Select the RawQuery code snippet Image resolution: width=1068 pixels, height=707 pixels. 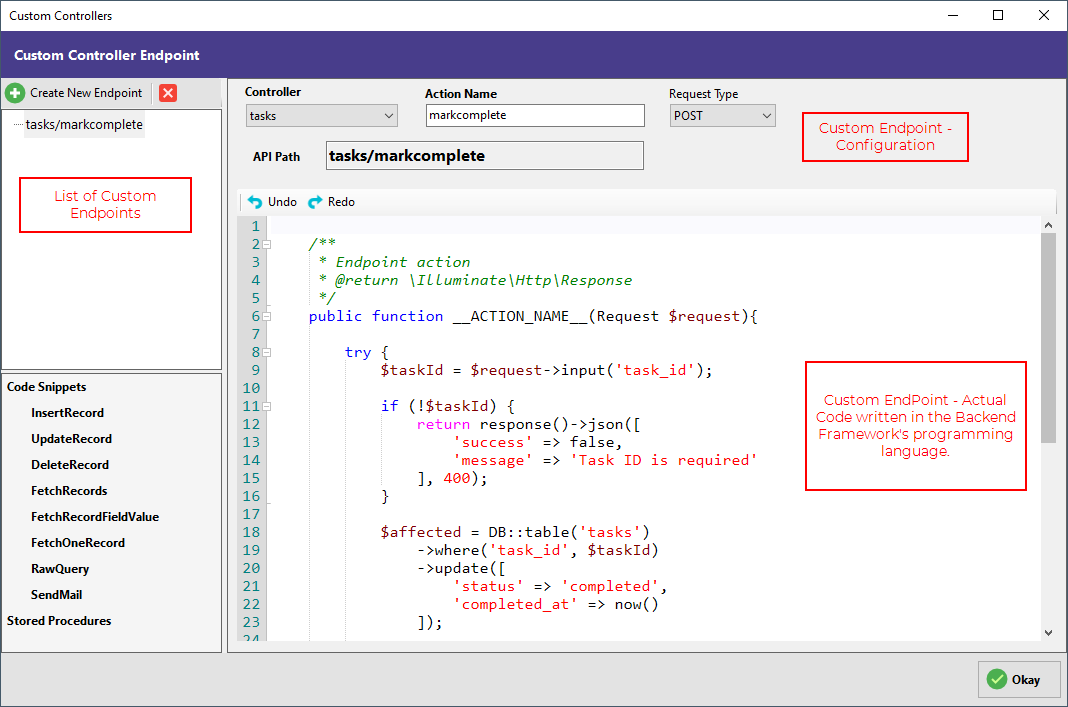[60, 568]
